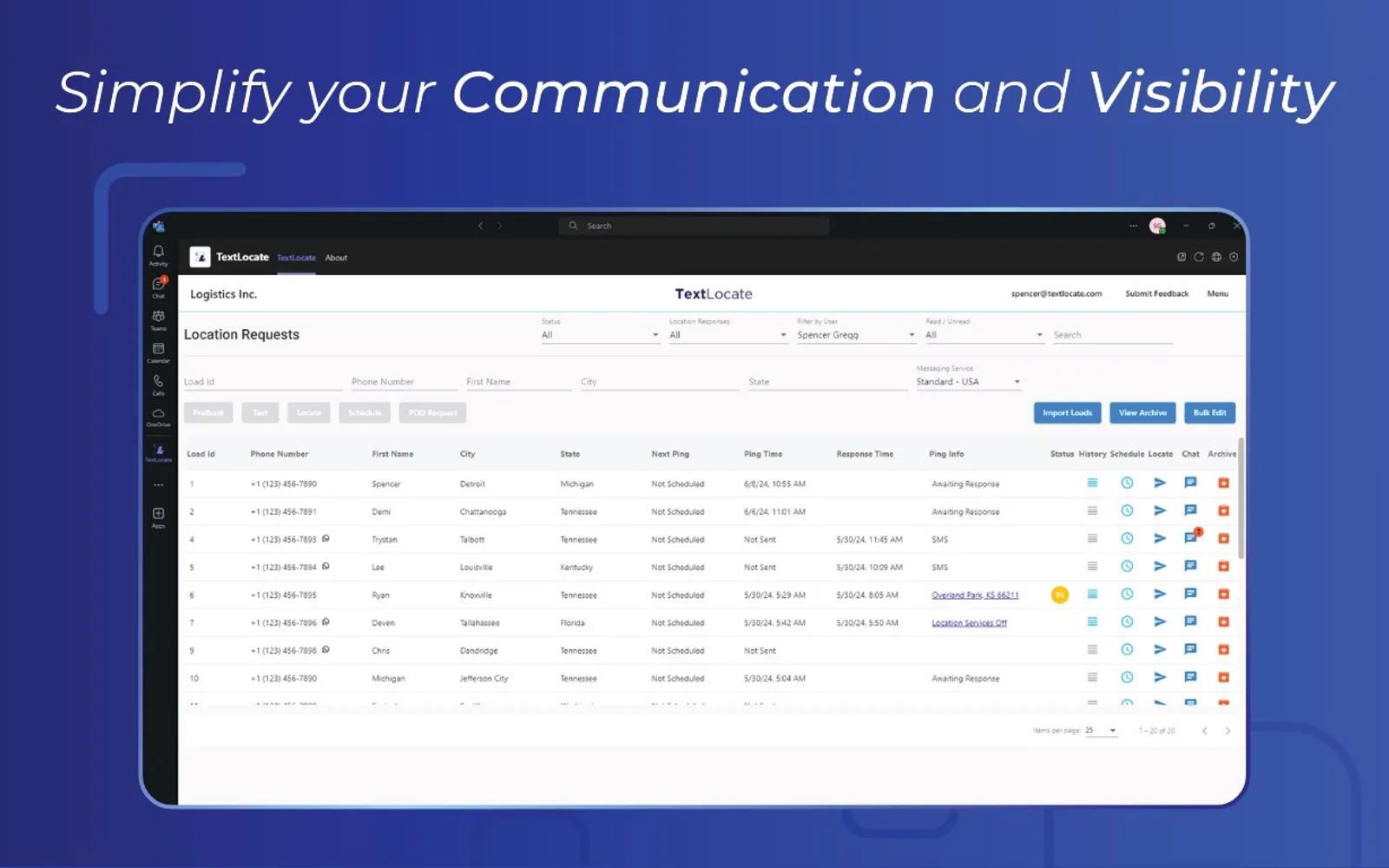The height and width of the screenshot is (868, 1389).
Task: Open Calls in the Teams sidebar
Action: pos(158,385)
